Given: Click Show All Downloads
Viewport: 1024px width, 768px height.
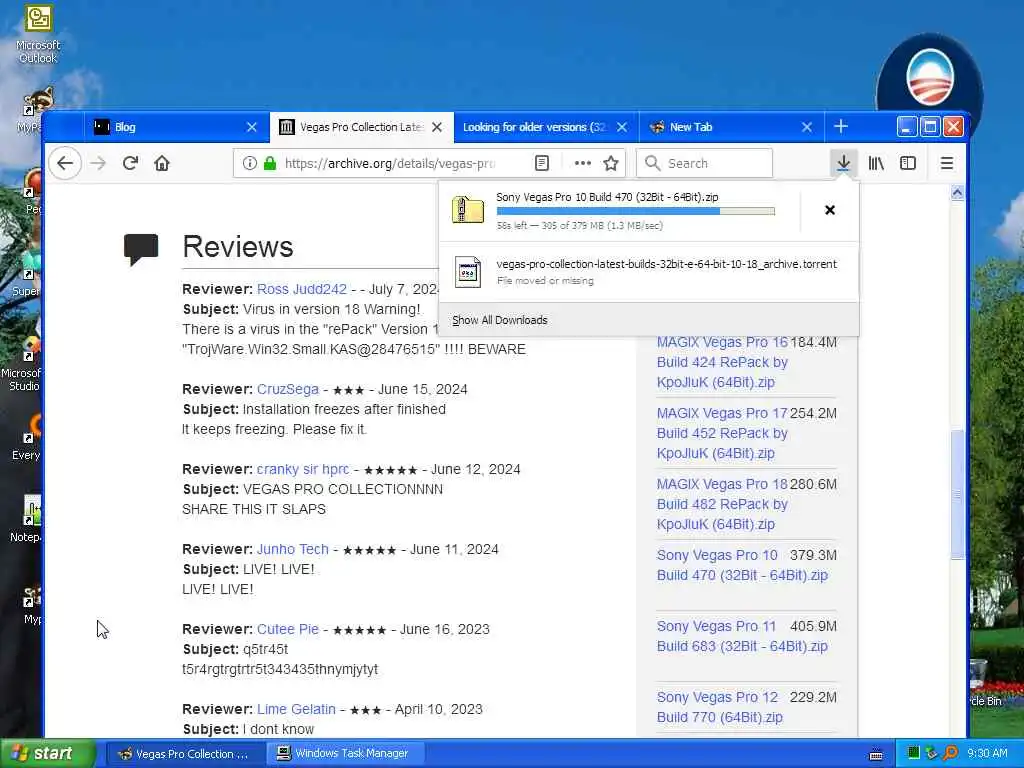Looking at the screenshot, I should 500,320.
